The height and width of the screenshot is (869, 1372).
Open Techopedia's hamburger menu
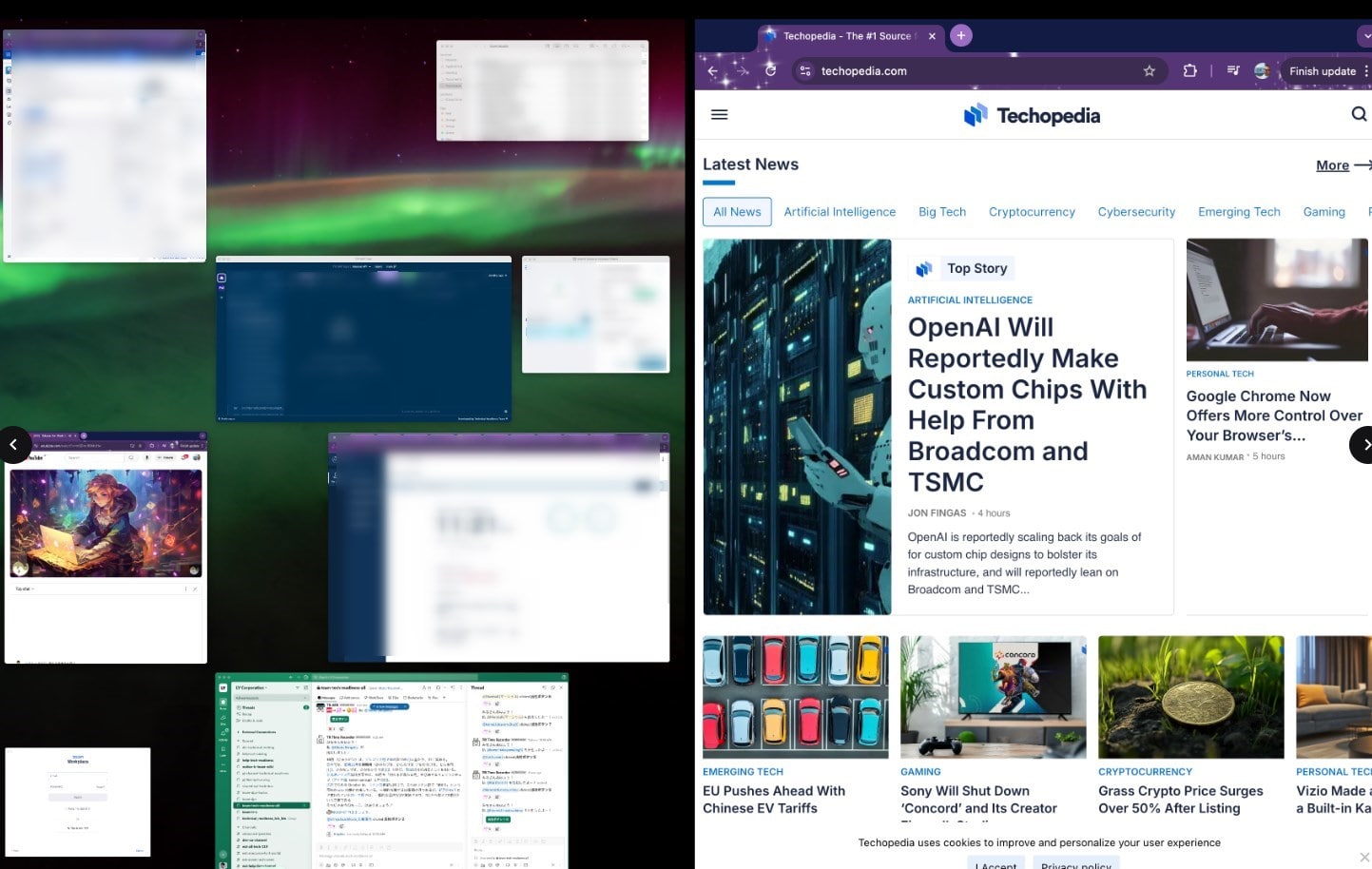pos(720,115)
